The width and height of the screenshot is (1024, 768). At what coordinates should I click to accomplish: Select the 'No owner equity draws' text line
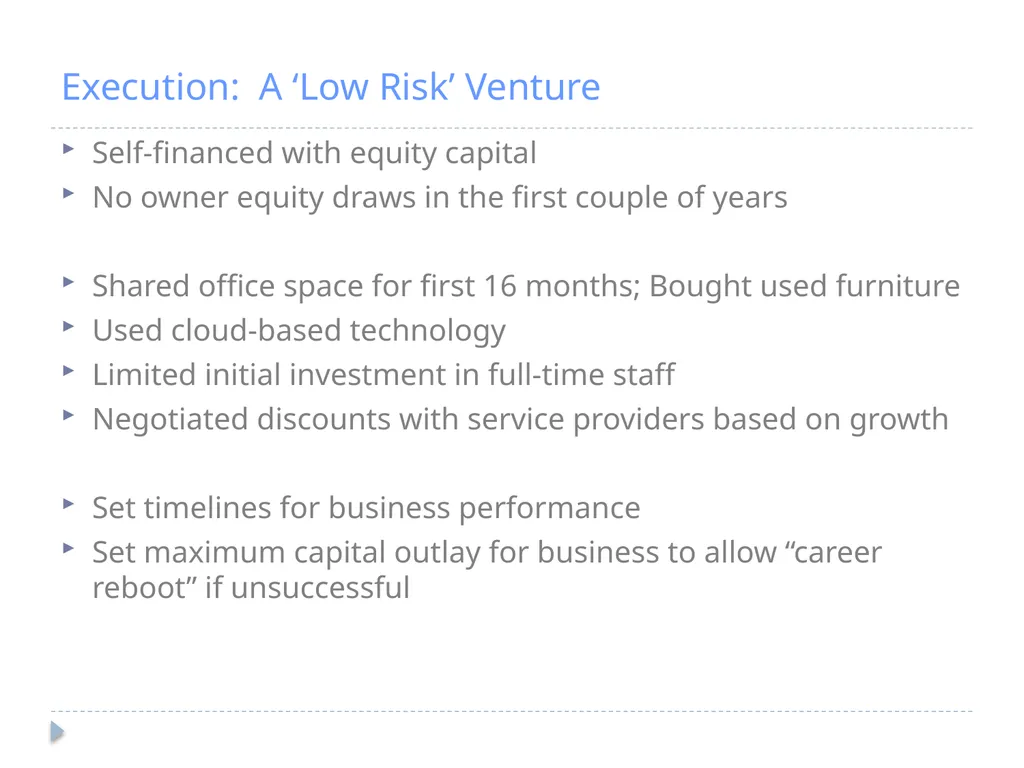[440, 198]
